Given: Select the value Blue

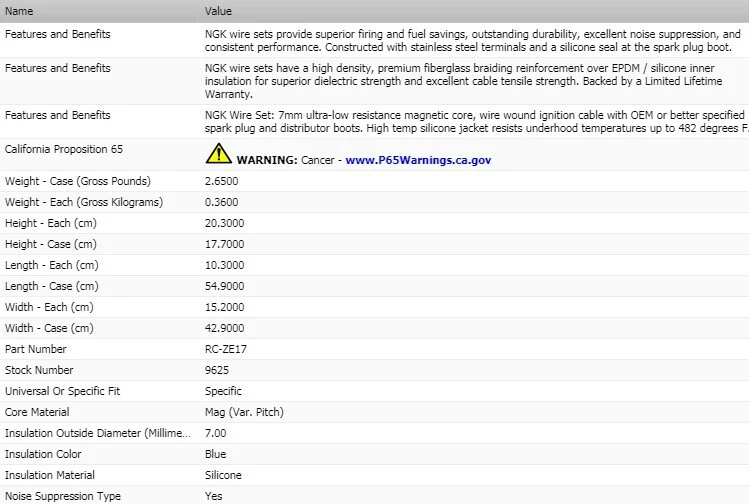Looking at the screenshot, I should click(x=215, y=454).
